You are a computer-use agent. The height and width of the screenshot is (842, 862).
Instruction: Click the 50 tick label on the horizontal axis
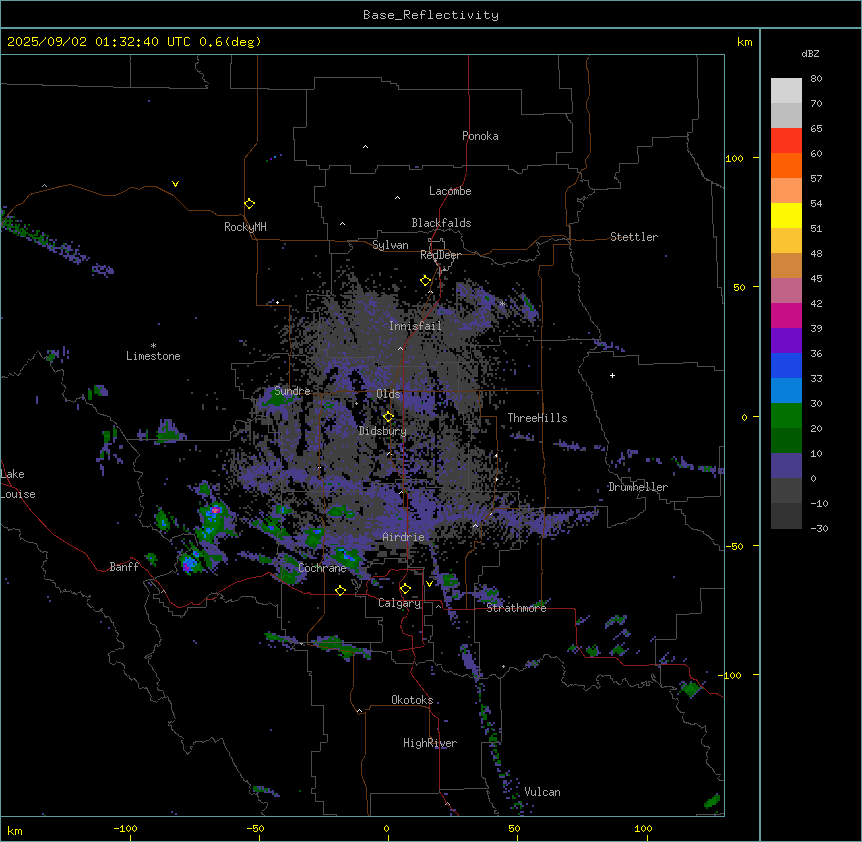515,828
